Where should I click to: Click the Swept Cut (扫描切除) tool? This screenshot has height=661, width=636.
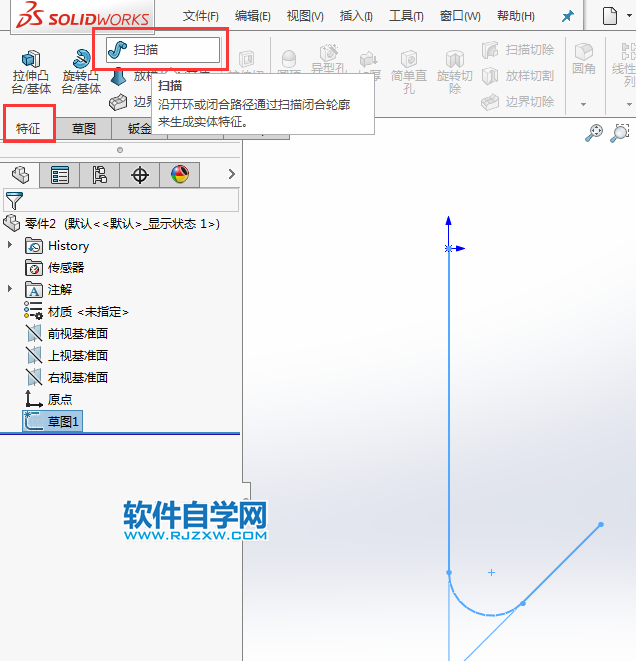tap(518, 50)
